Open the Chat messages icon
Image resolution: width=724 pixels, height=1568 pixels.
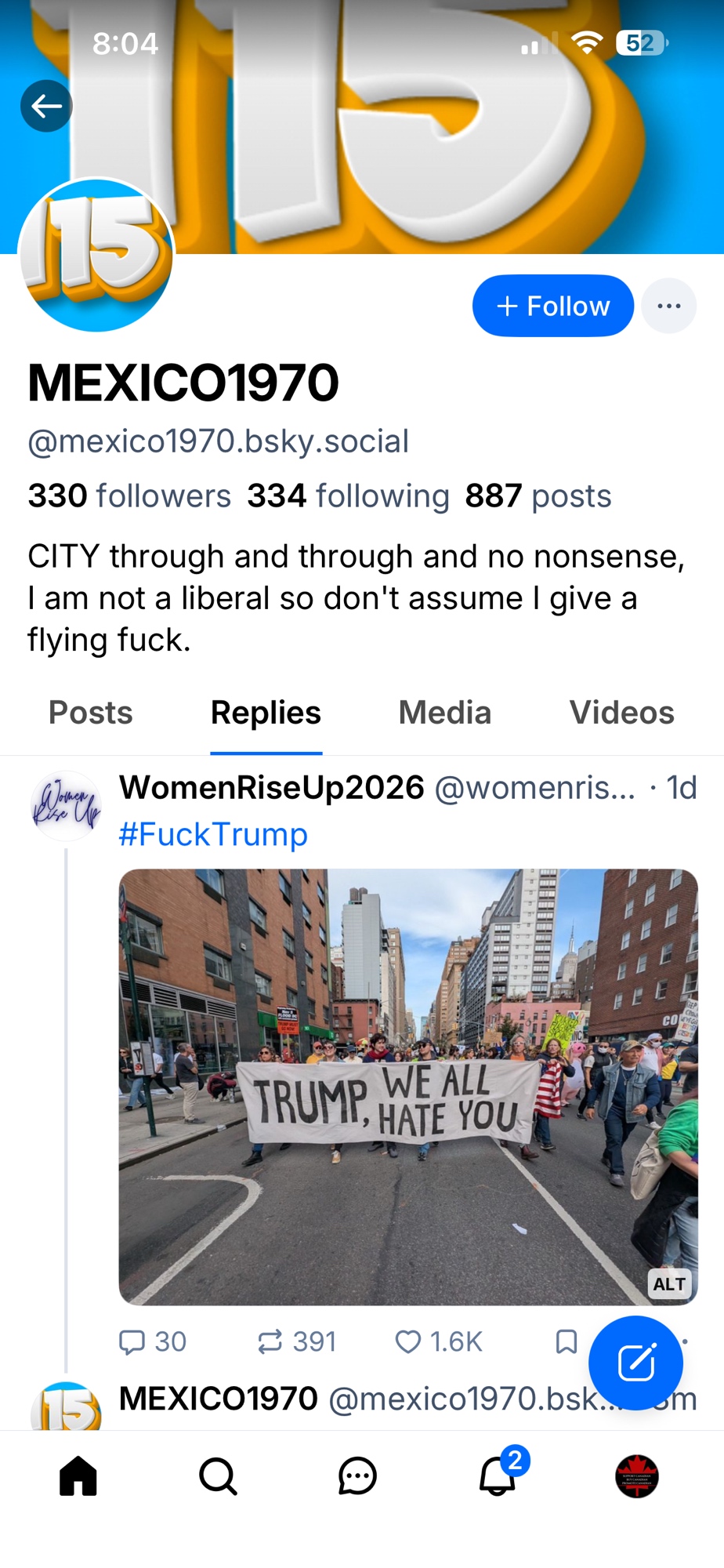coord(357,1476)
